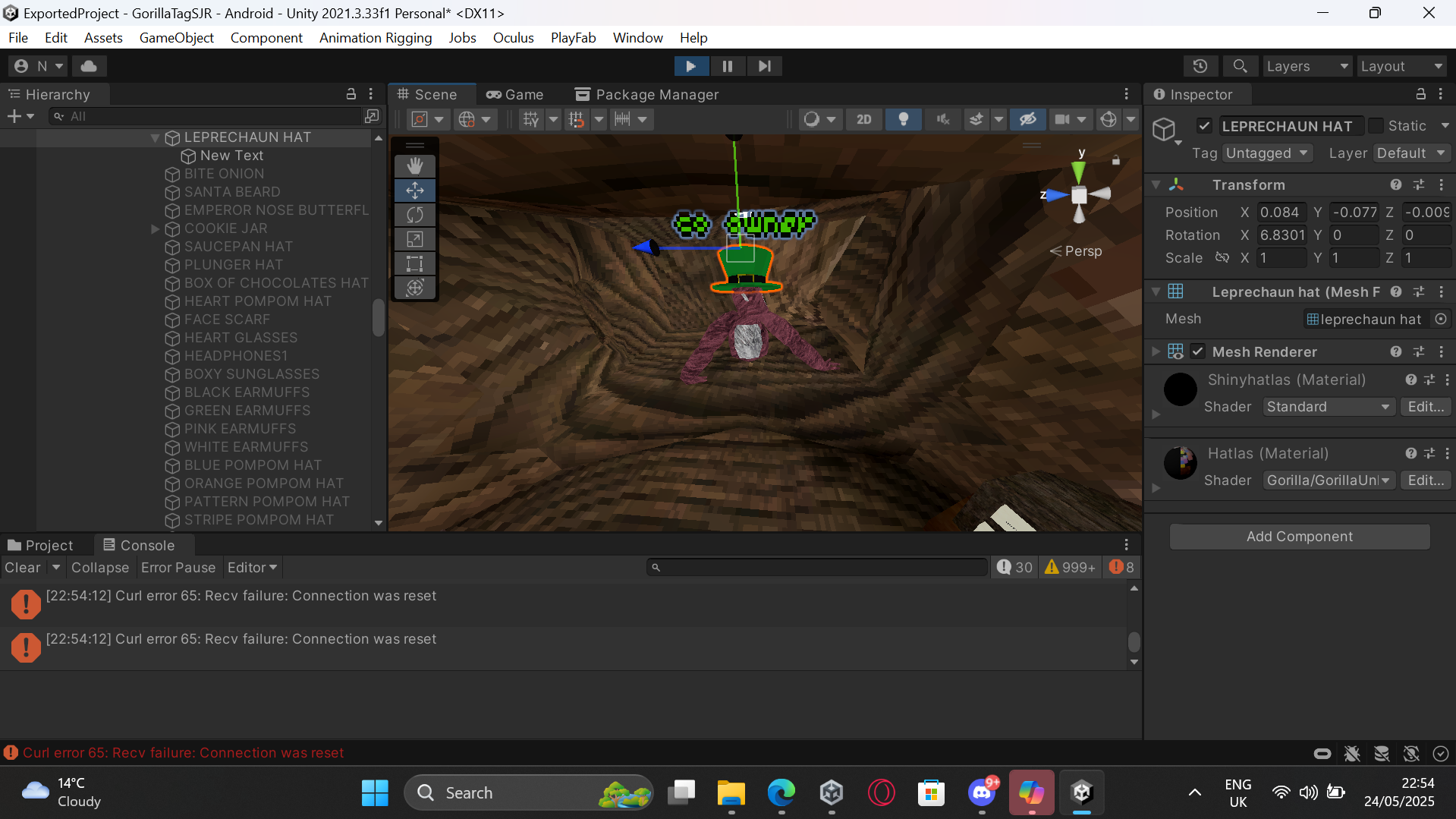Viewport: 1456px width, 819px height.
Task: Open the global search magnifier icon
Action: coord(1240,66)
